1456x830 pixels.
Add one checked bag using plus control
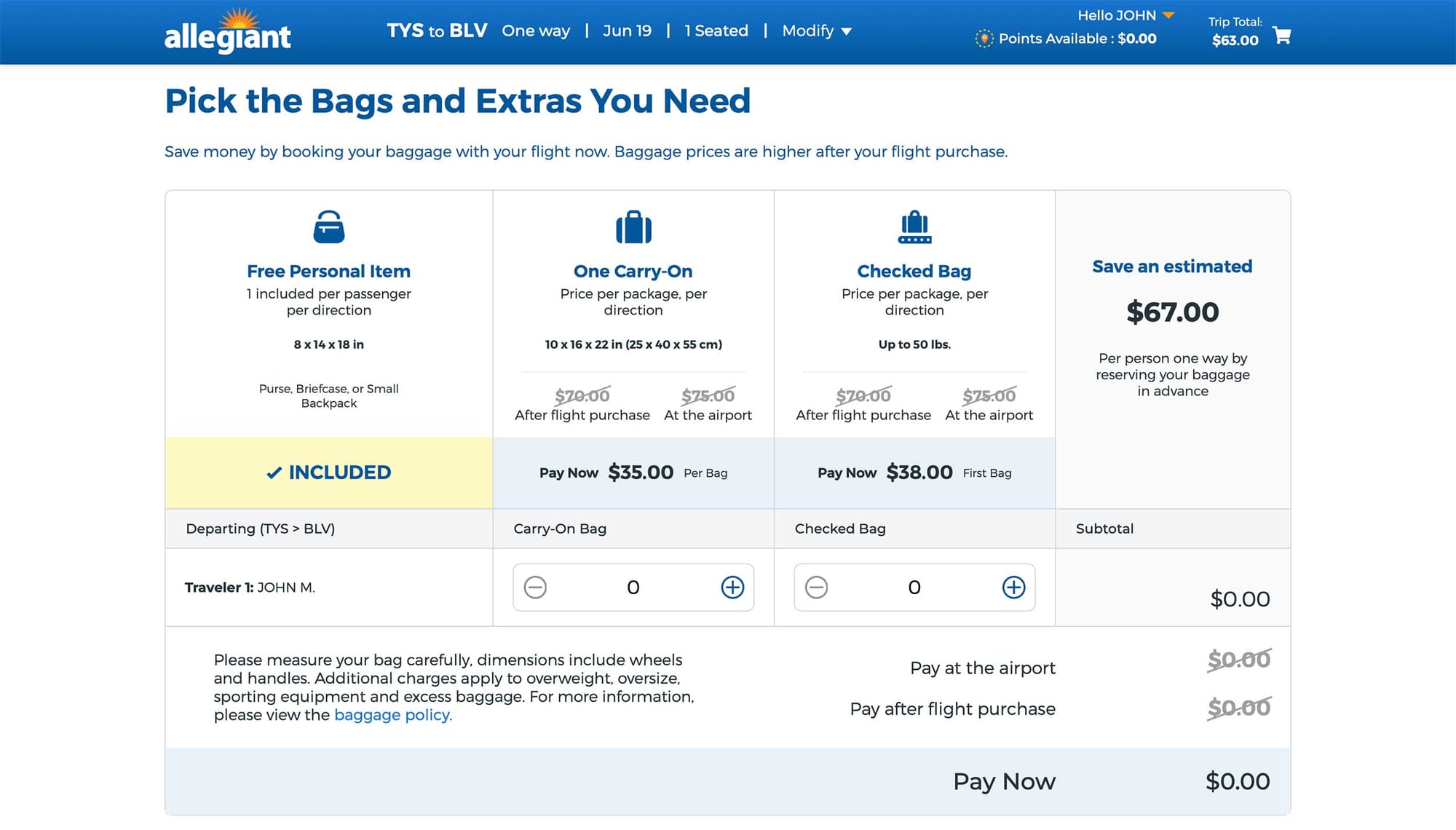tap(1013, 587)
